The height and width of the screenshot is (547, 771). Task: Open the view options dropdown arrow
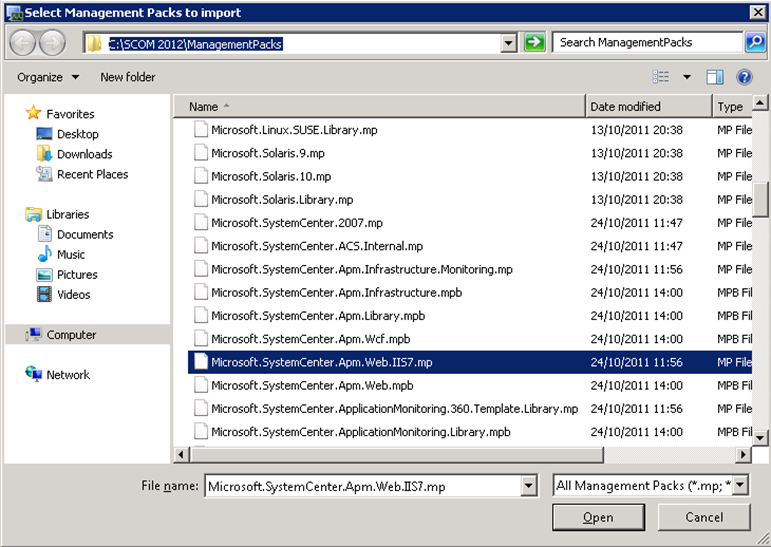[687, 77]
